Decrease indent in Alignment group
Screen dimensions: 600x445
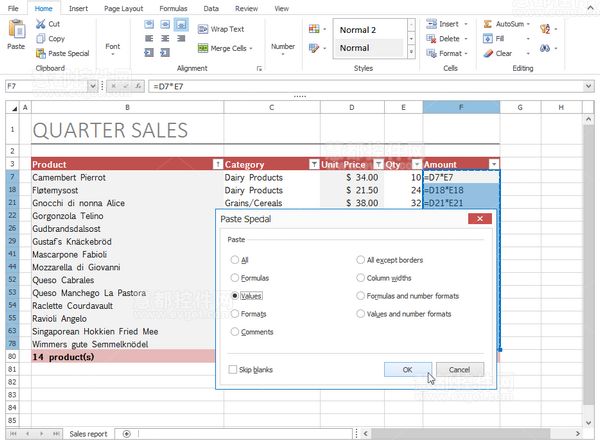click(x=149, y=52)
